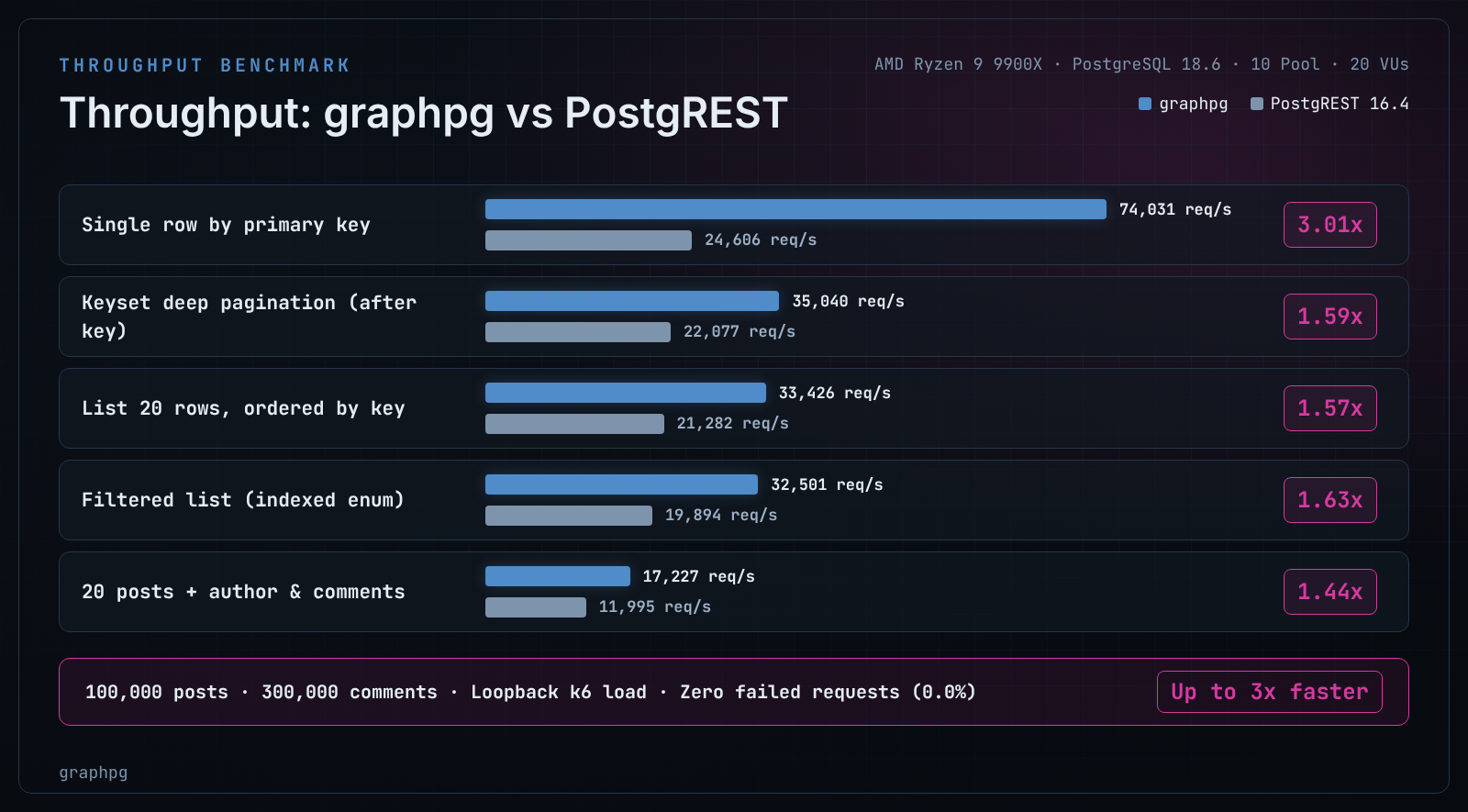Click the gray PostgREST 16.4 legend swatch
Screen dimensions: 1468x812
[1257, 104]
